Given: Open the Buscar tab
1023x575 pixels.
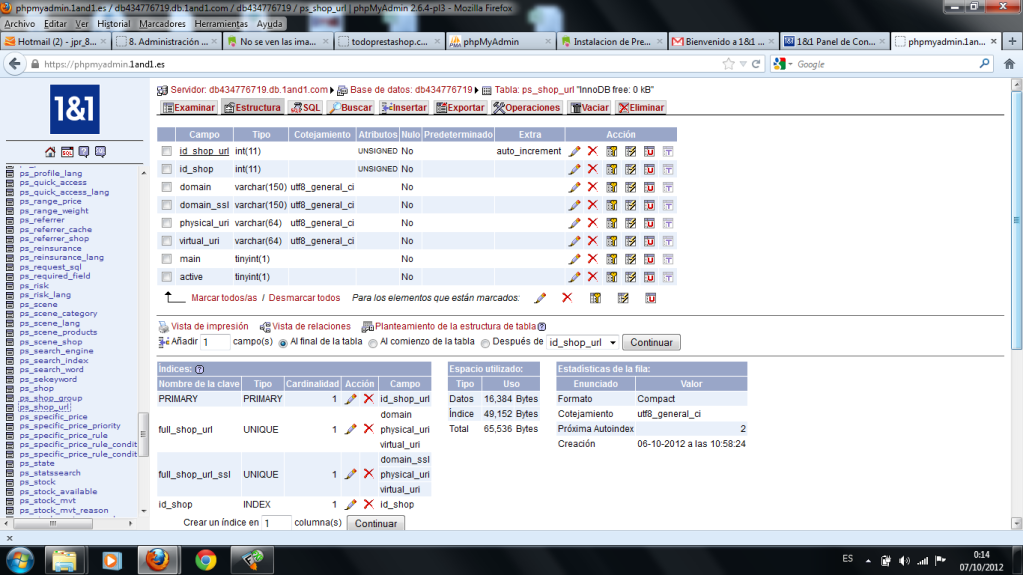Looking at the screenshot, I should [350, 108].
